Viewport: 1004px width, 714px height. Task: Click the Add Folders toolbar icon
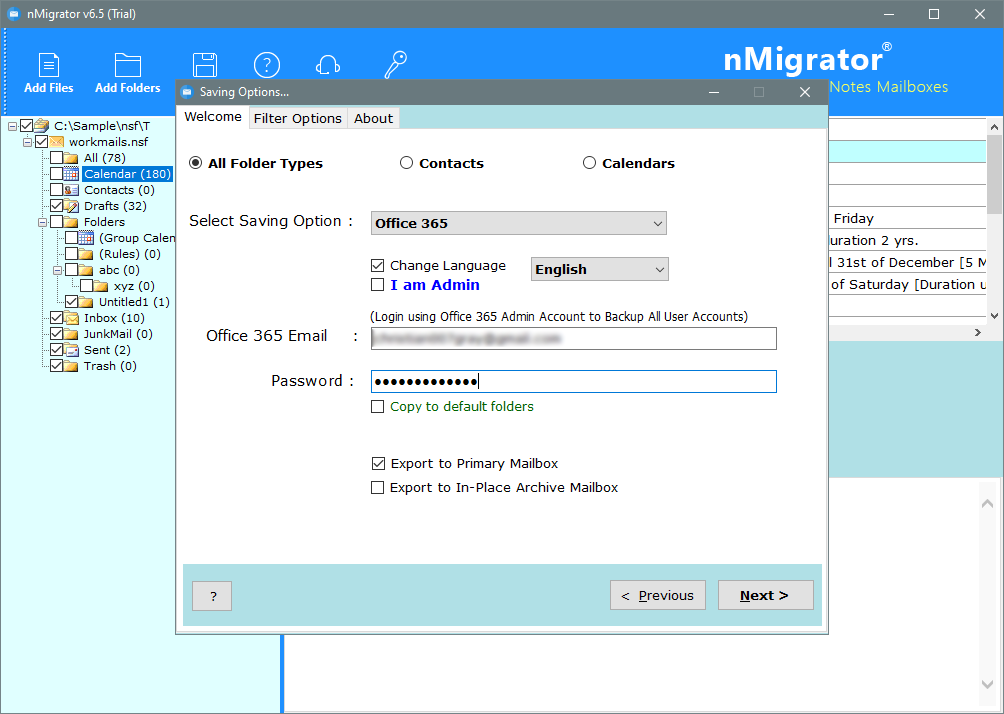pyautogui.click(x=127, y=66)
